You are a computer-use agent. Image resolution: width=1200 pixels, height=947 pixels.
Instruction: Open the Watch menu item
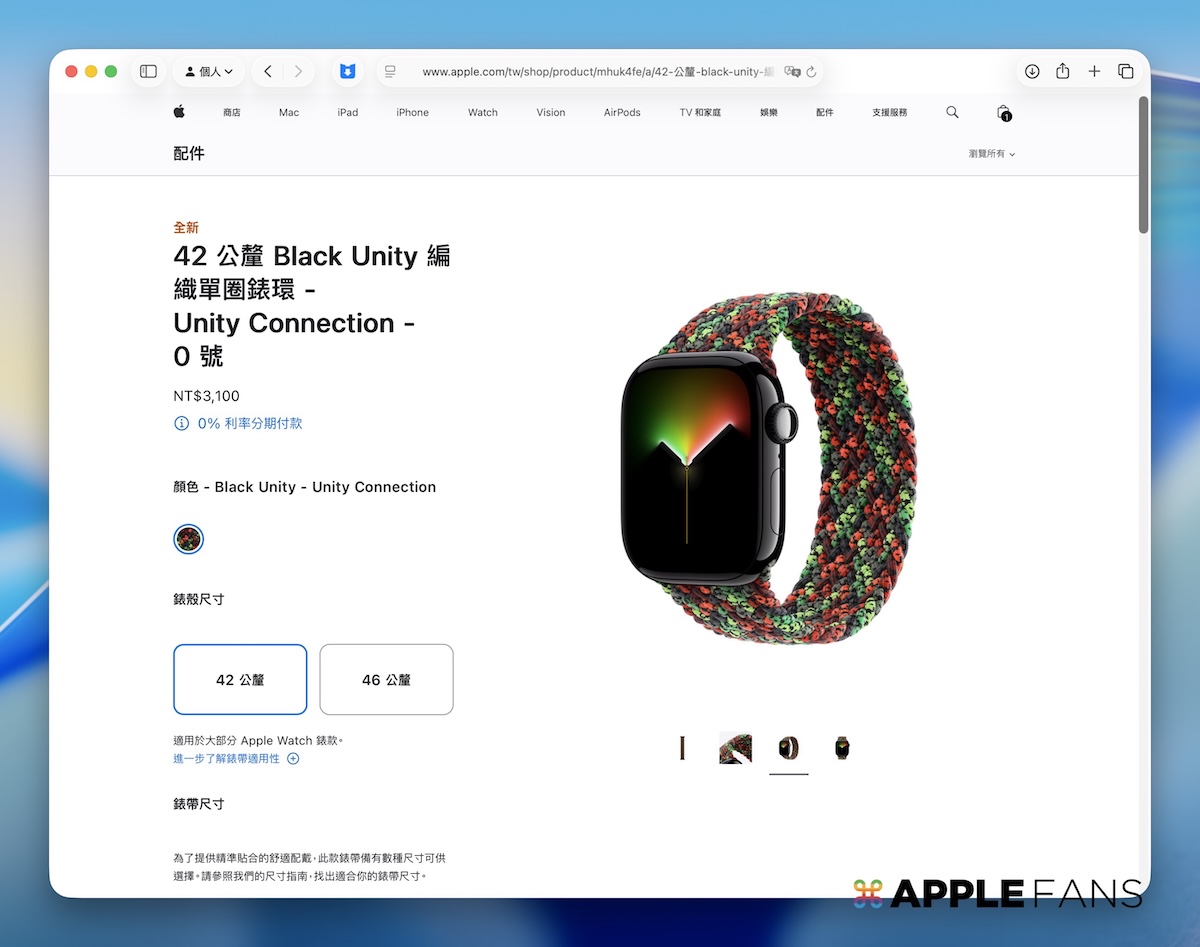483,113
